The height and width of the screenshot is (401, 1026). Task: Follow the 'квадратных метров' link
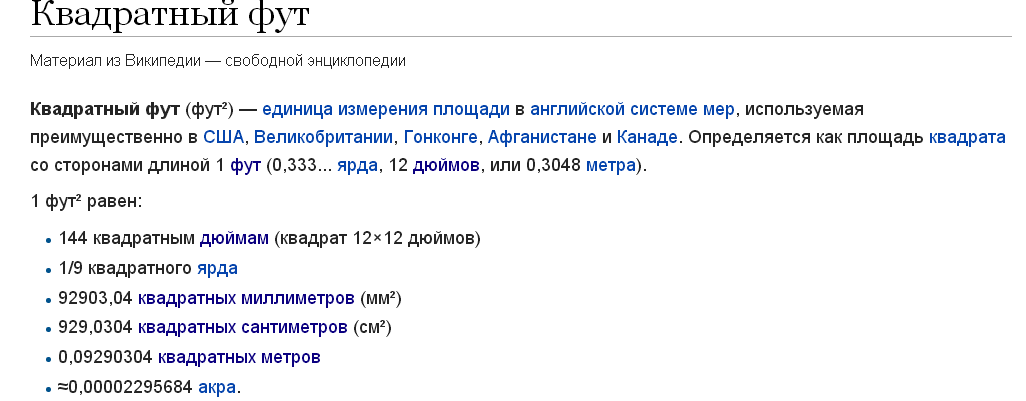click(x=239, y=357)
